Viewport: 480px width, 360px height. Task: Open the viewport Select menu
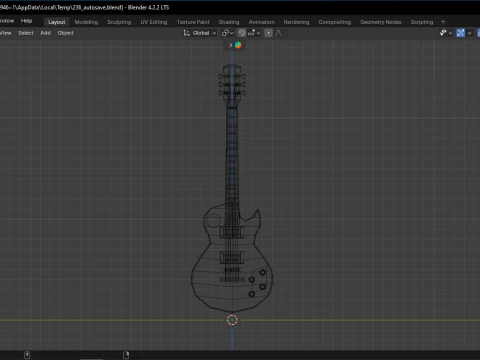point(26,33)
